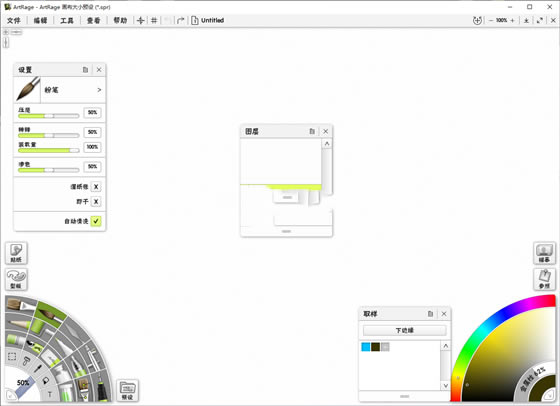Open the References pin panel button
This screenshot has width=560, height=406.
click(x=544, y=279)
